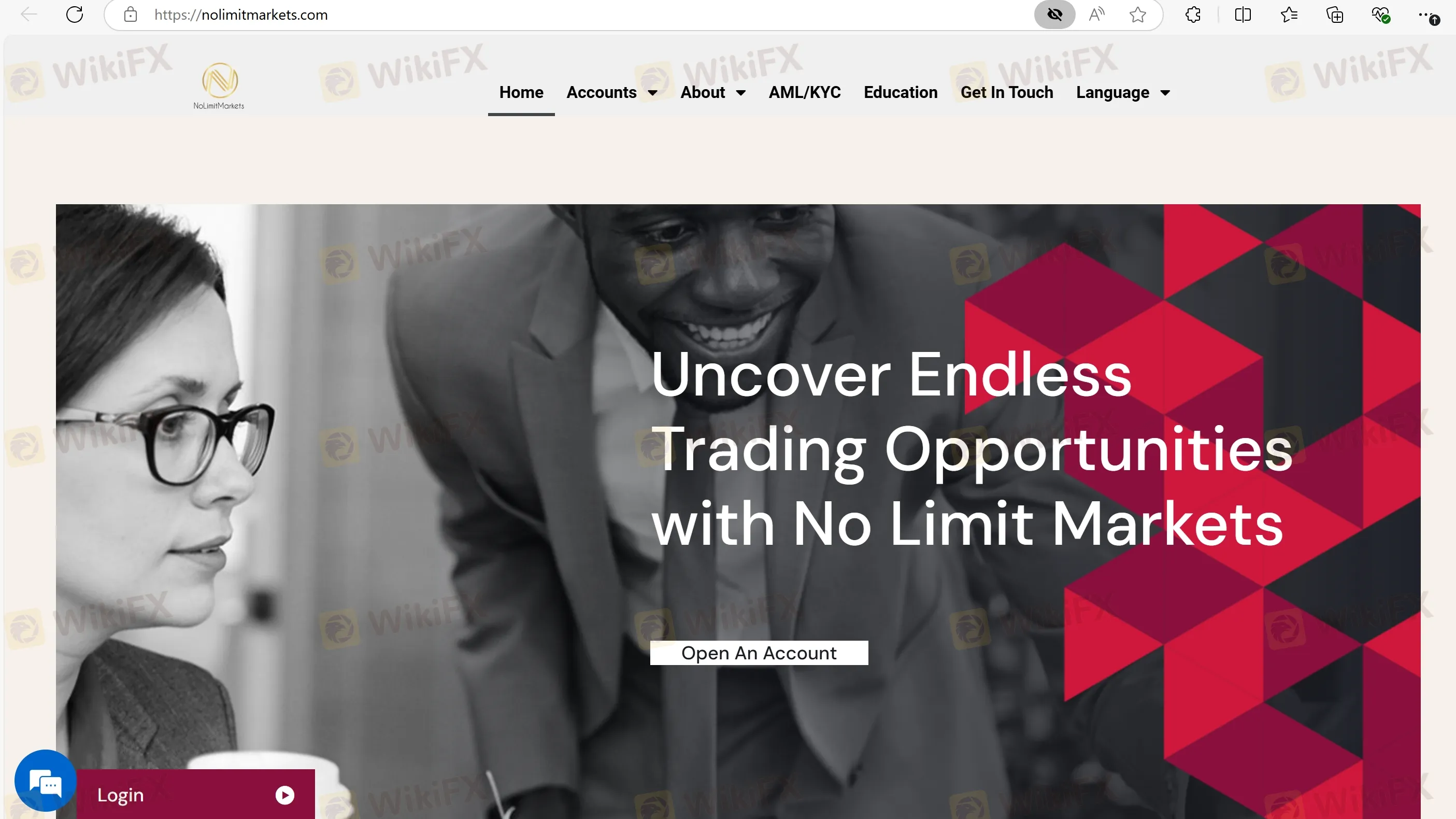
Task: Toggle the tracking prevention eye icon
Action: point(1054,15)
